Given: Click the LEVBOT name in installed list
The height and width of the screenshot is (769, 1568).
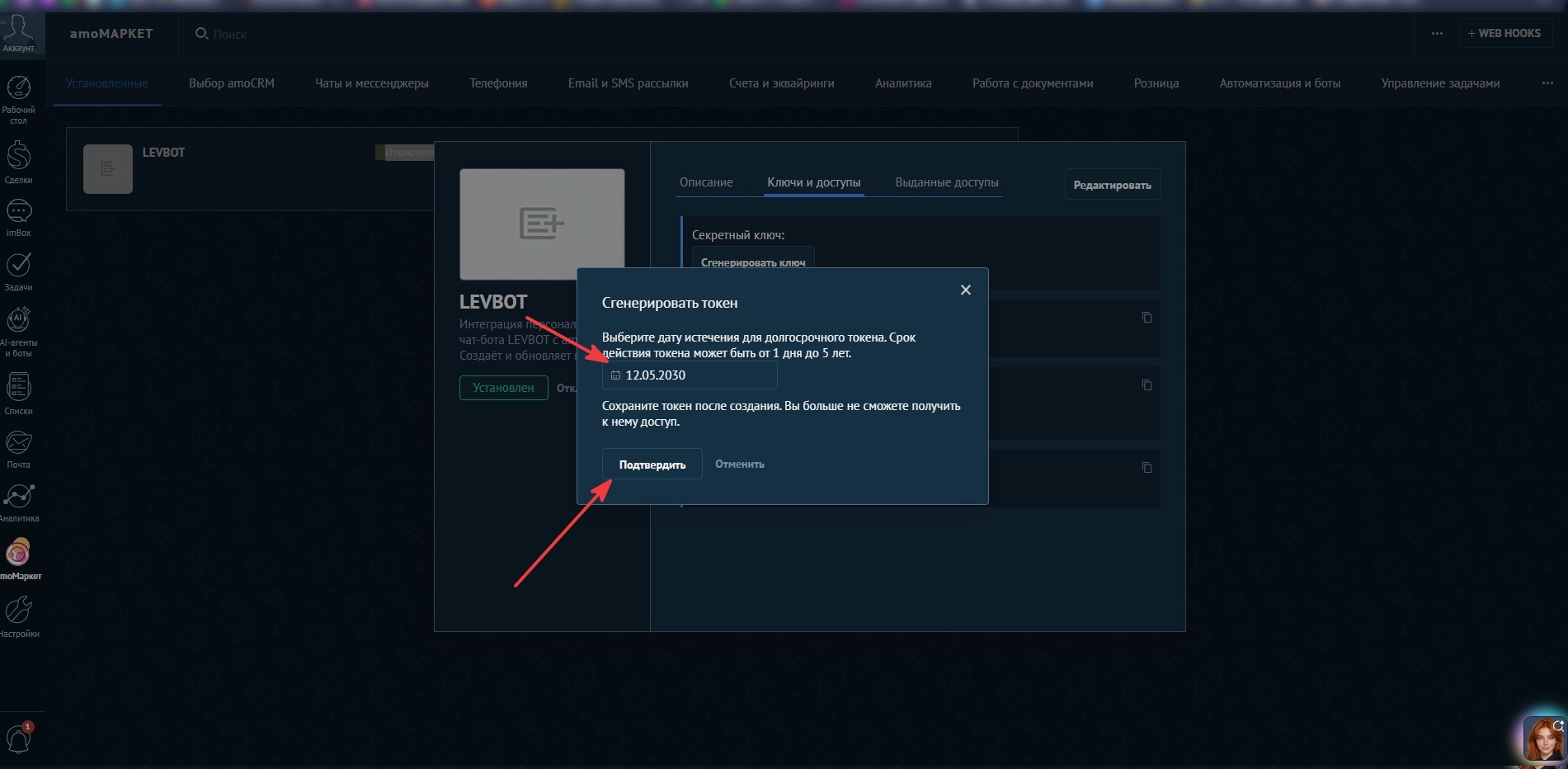Looking at the screenshot, I should (x=163, y=153).
